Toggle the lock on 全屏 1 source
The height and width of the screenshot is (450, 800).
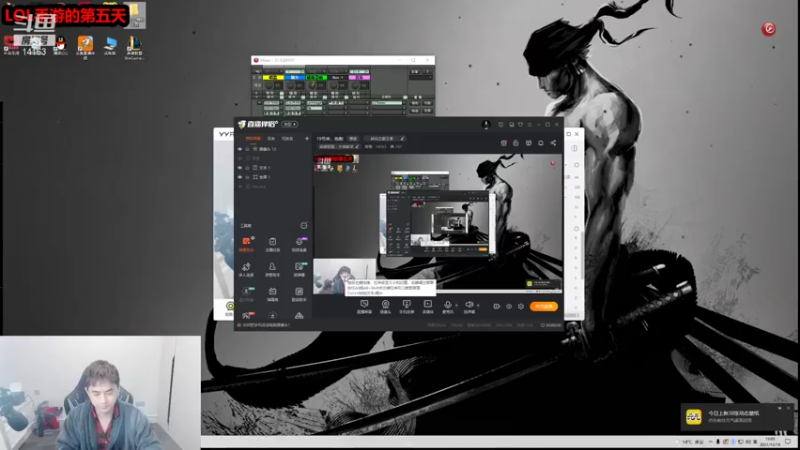tap(247, 177)
